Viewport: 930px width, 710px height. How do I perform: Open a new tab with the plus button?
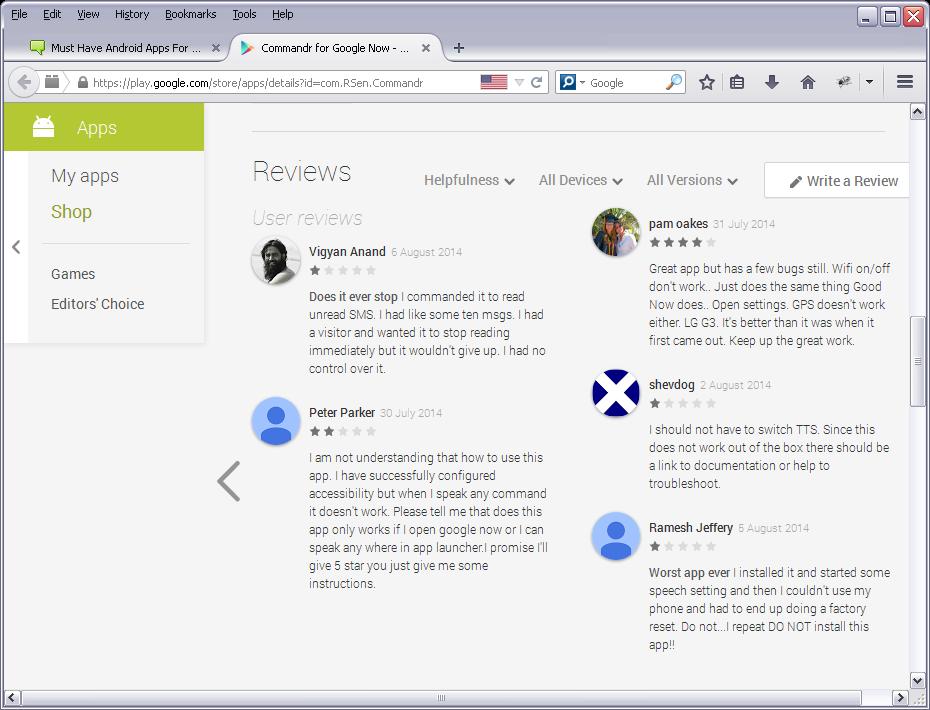[x=459, y=48]
